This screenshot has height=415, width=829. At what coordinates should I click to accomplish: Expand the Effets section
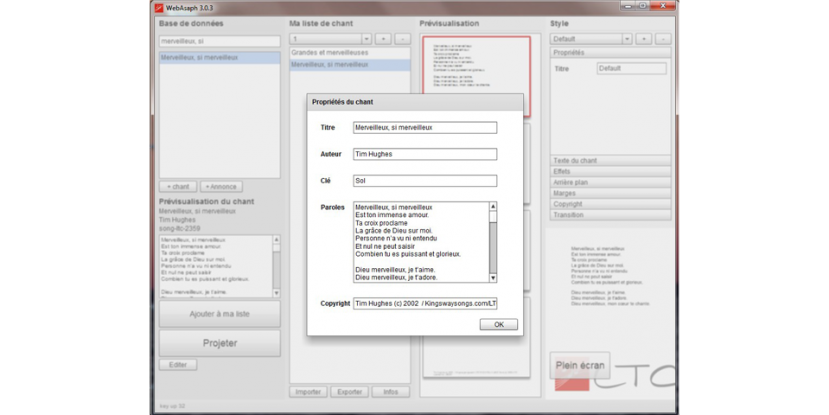click(610, 171)
